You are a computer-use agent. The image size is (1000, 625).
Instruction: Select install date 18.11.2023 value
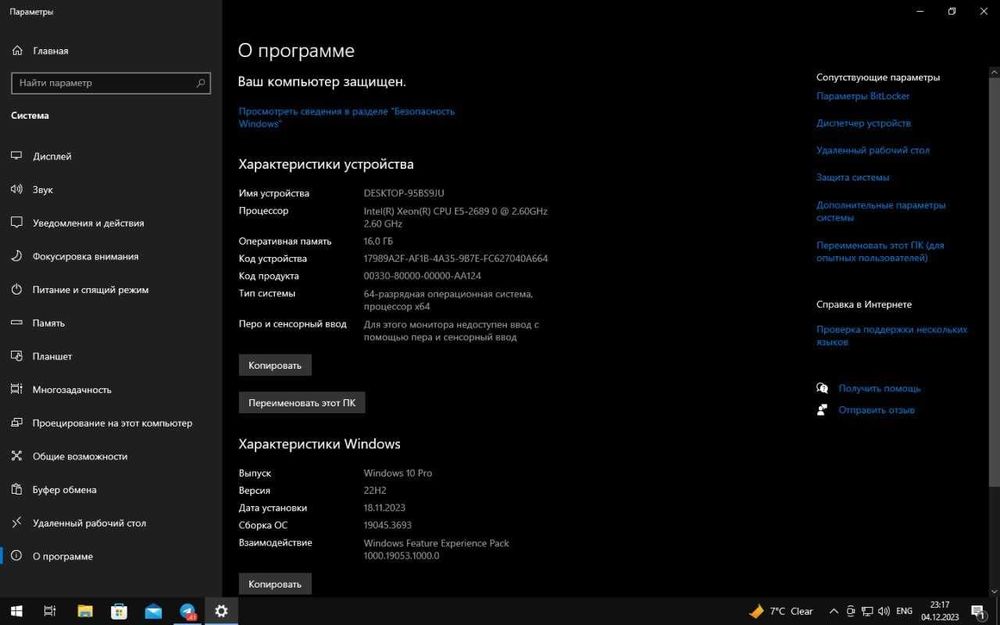coord(384,508)
